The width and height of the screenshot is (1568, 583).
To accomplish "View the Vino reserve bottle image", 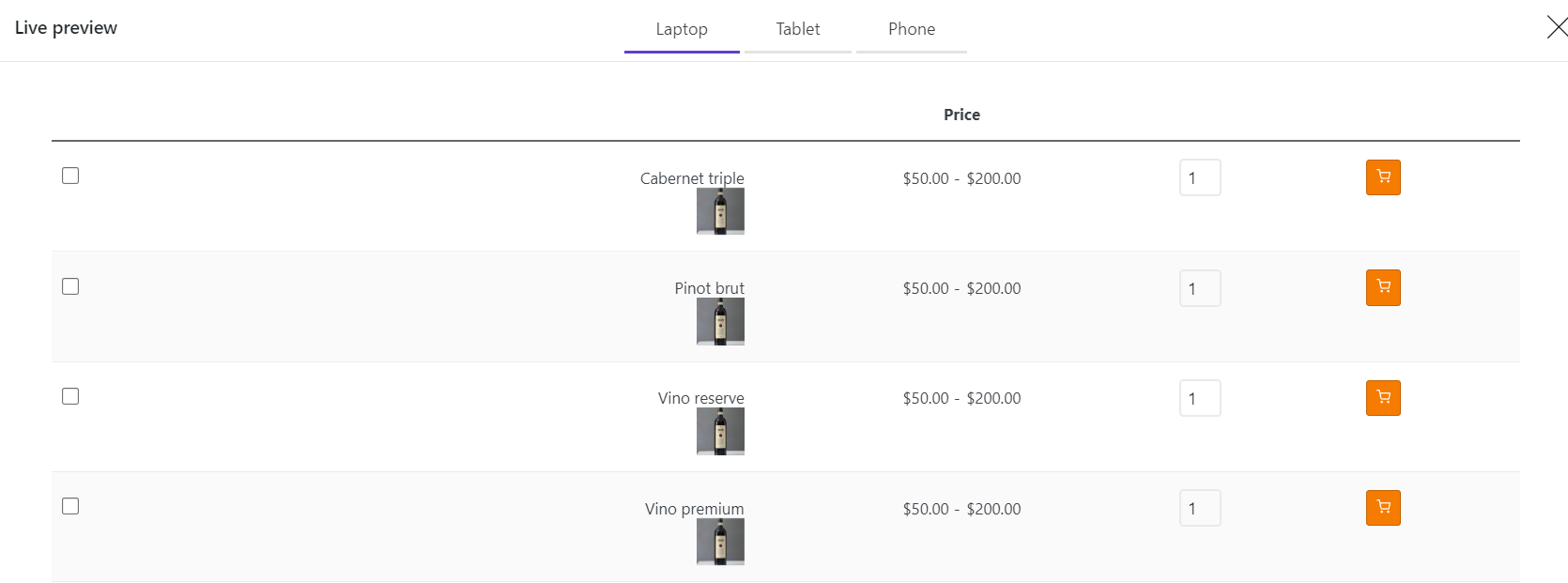I will [720, 432].
